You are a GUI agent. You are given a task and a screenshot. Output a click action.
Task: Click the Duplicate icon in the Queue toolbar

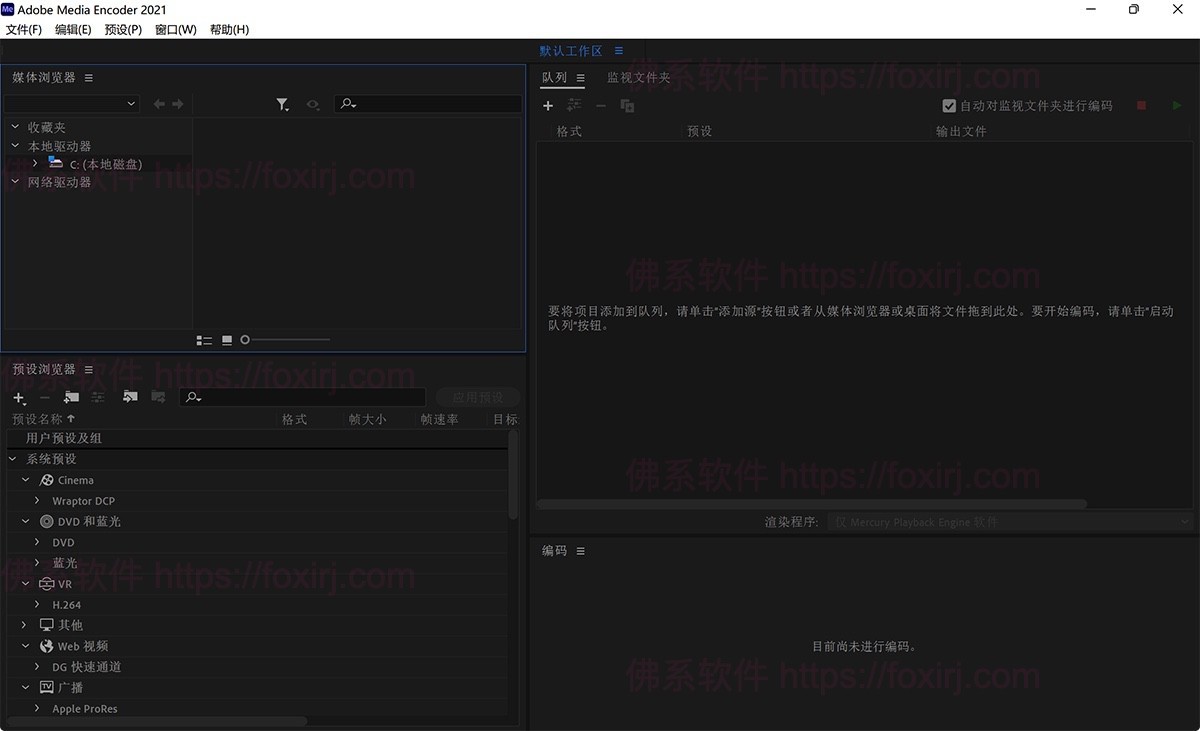click(x=629, y=105)
